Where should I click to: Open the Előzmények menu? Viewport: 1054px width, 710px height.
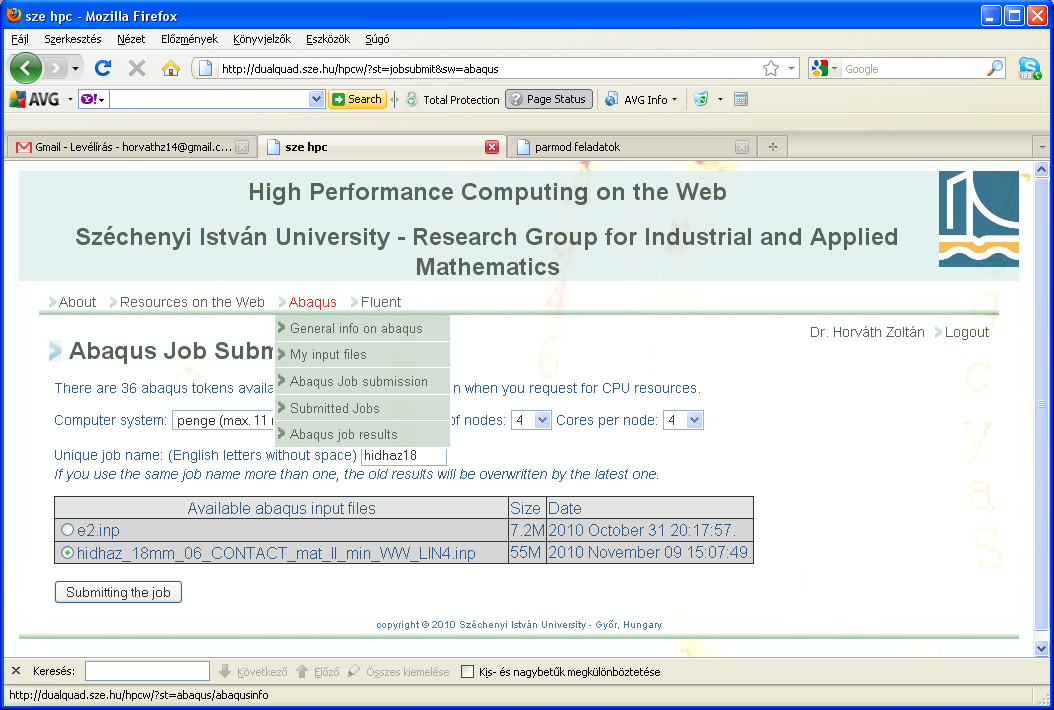click(189, 39)
